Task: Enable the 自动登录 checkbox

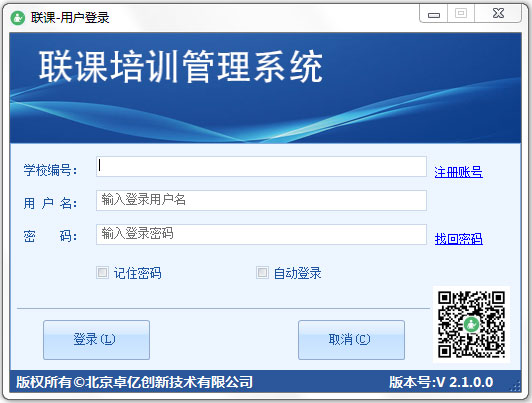Action: (x=262, y=272)
